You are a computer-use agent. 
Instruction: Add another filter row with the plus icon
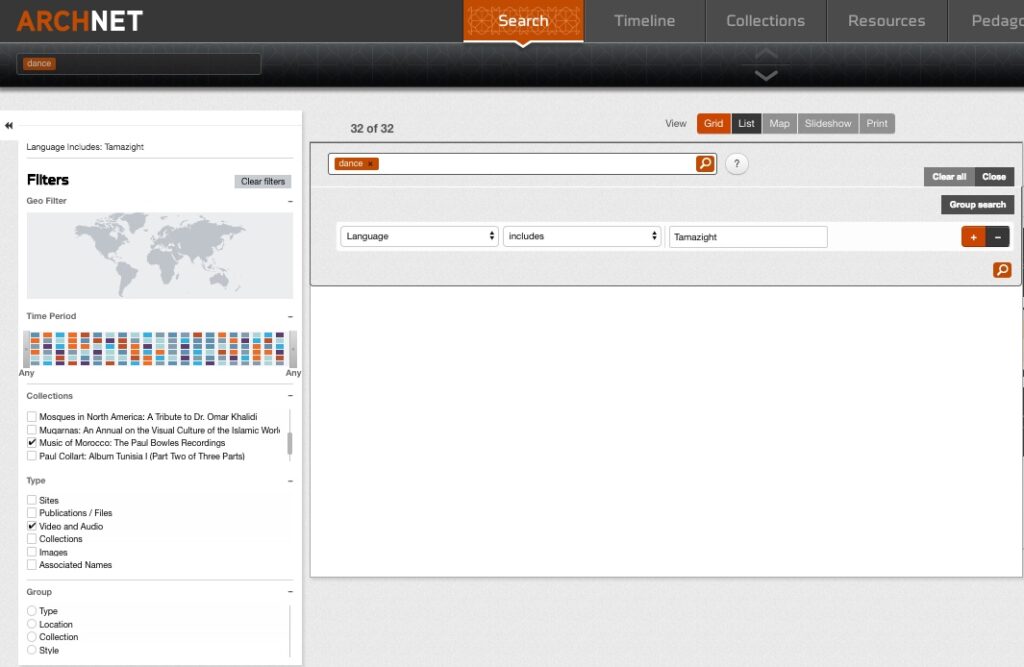coord(973,236)
